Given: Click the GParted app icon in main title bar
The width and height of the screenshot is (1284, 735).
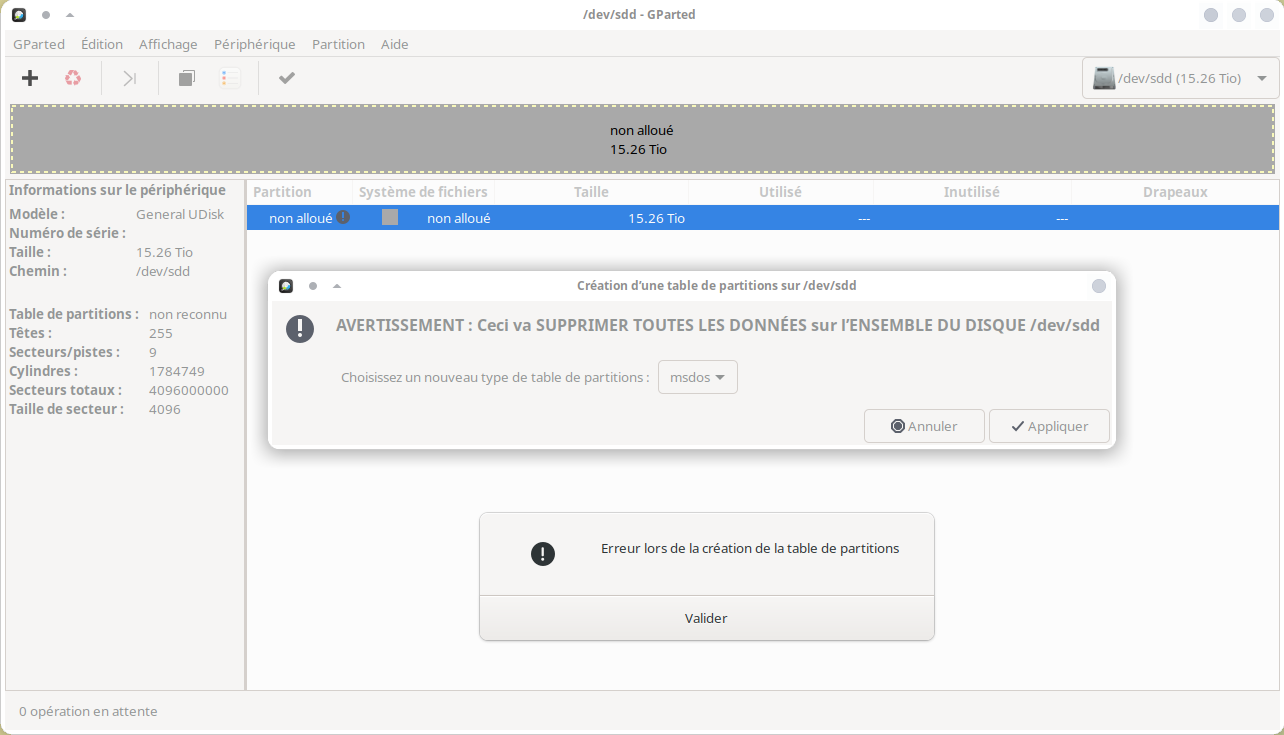Looking at the screenshot, I should [19, 15].
